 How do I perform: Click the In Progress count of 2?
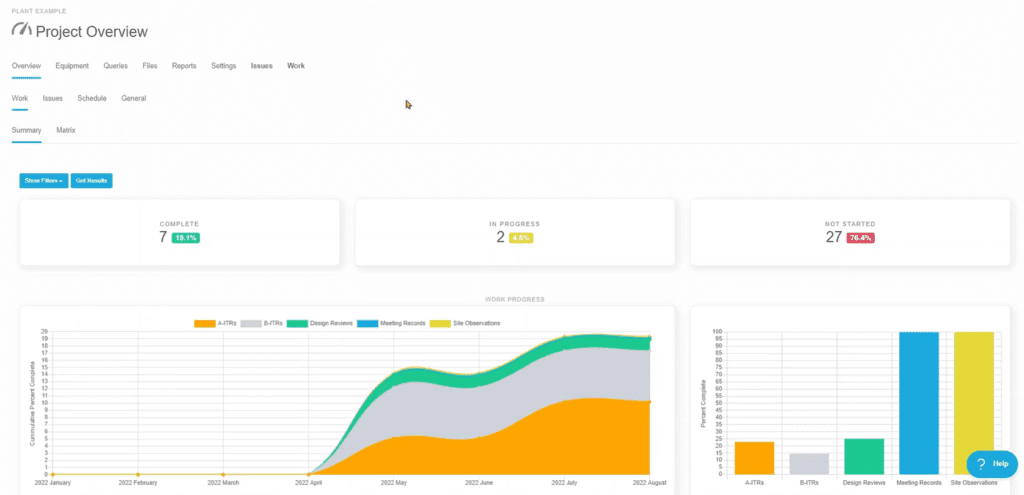click(x=500, y=237)
